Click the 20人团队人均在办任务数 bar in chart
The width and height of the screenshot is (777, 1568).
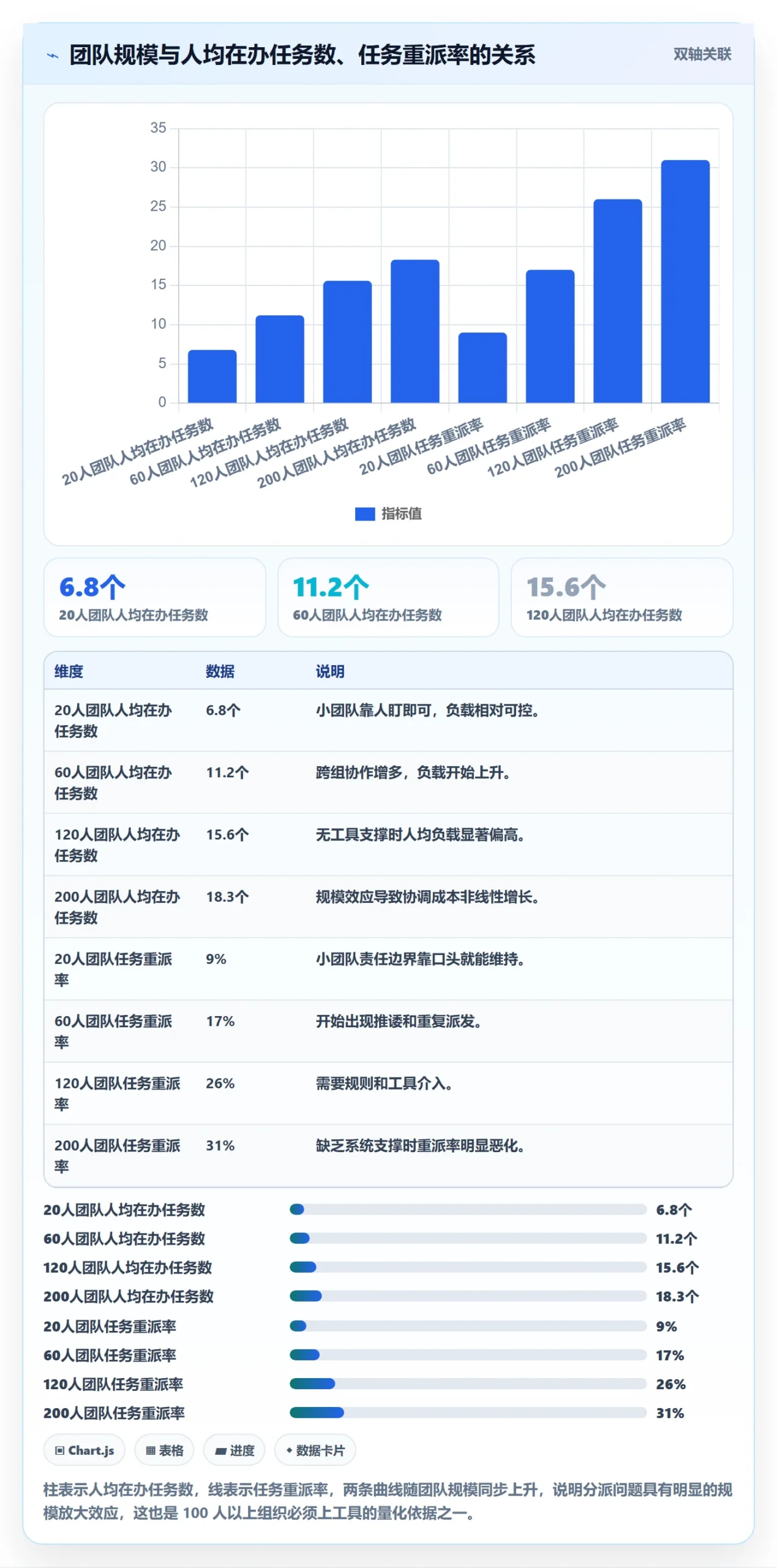coord(212,376)
